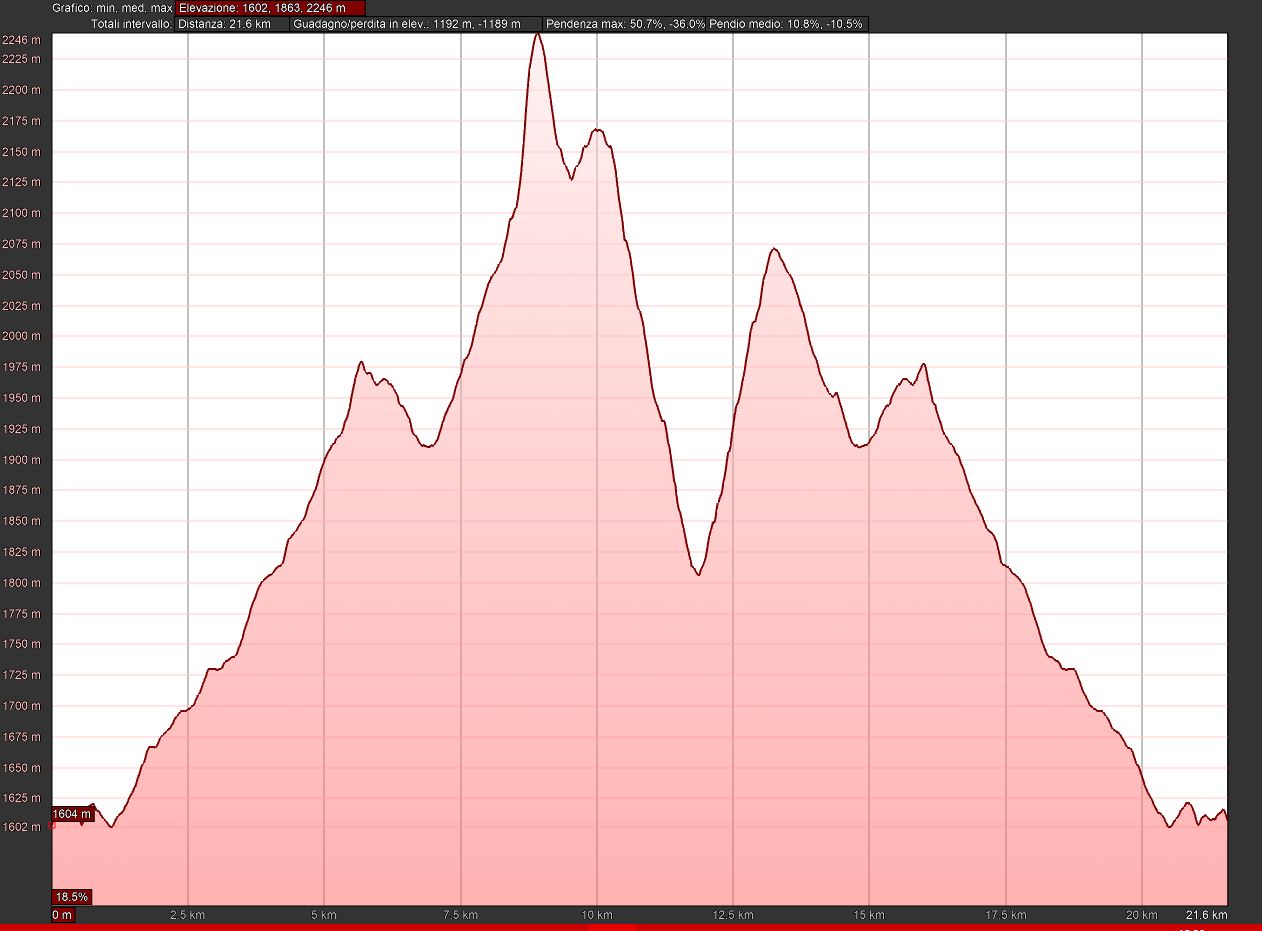Image resolution: width=1262 pixels, height=931 pixels.
Task: Click the 1800 m elevation axis label
Action: click(21, 583)
